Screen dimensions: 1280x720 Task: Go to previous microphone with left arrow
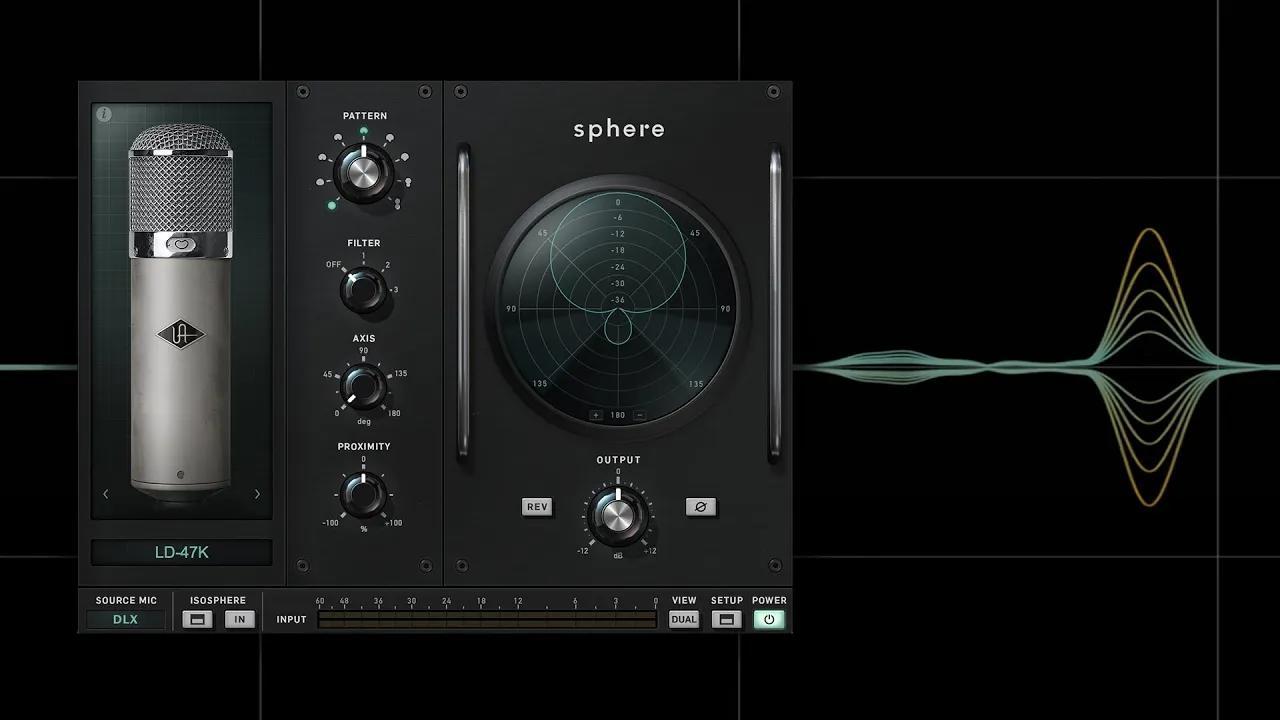pyautogui.click(x=106, y=494)
